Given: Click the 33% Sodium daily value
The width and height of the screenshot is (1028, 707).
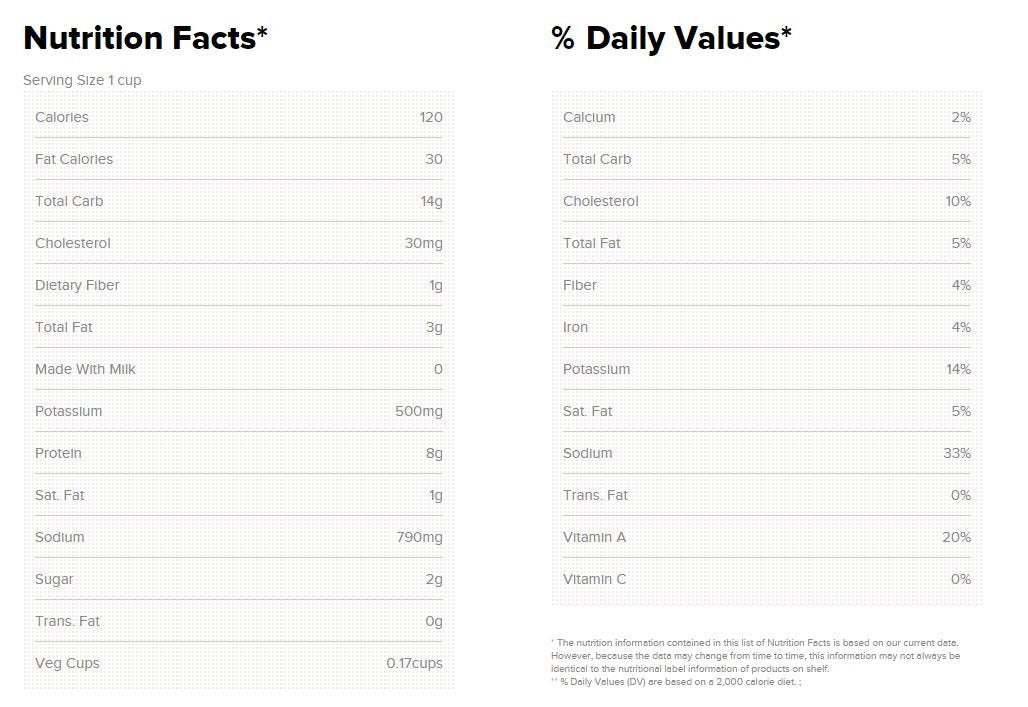Looking at the screenshot, I should (957, 453).
